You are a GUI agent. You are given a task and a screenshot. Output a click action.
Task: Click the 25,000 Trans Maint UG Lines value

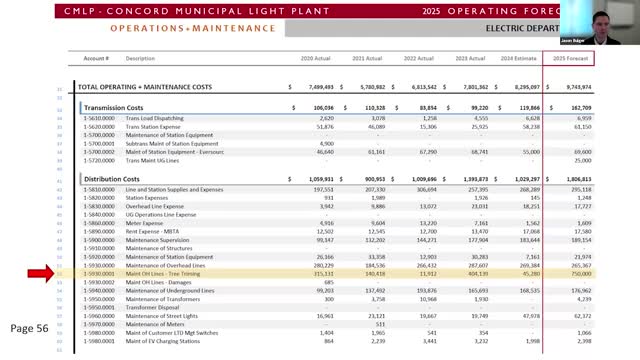[x=583, y=160]
